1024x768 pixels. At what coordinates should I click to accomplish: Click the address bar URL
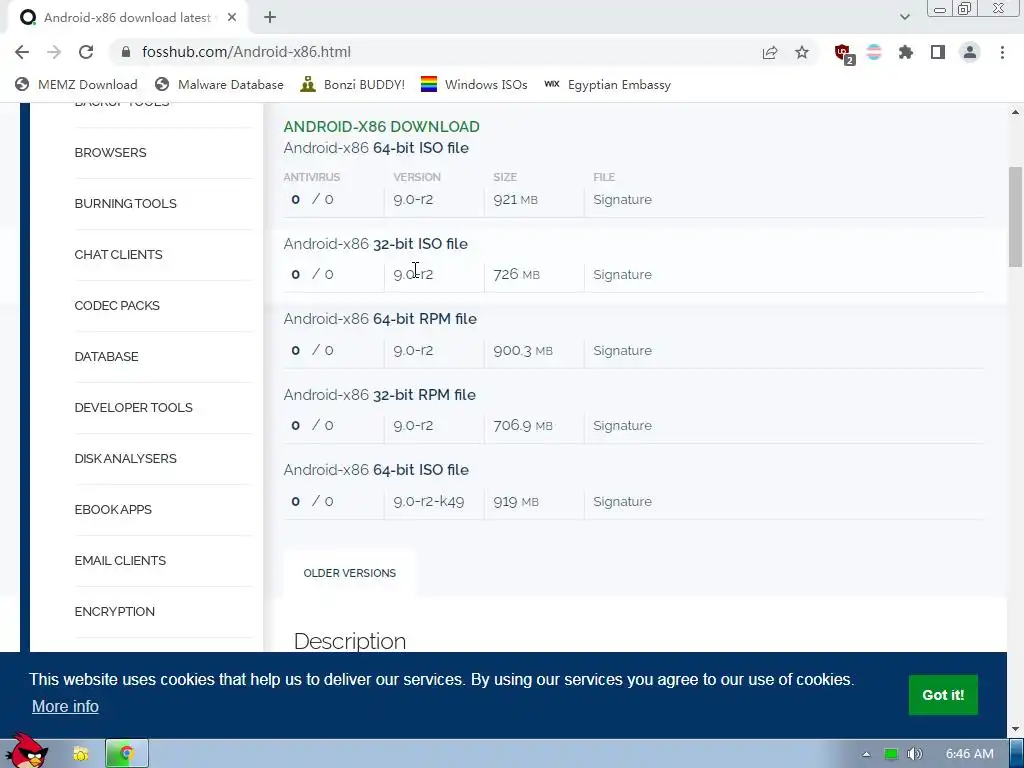(246, 52)
